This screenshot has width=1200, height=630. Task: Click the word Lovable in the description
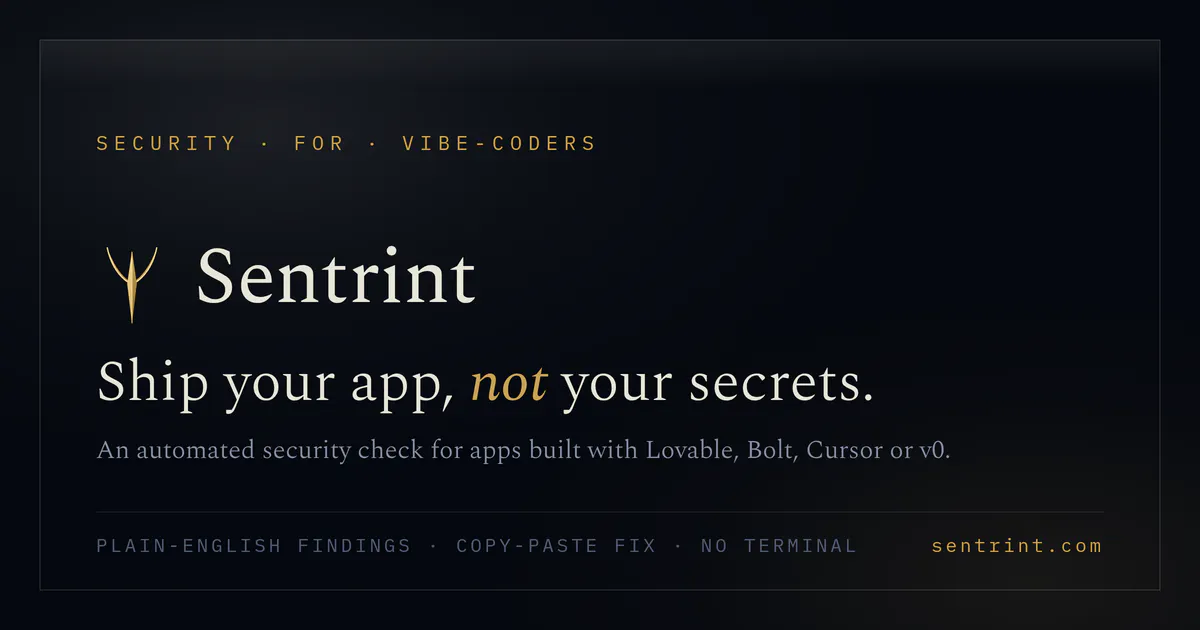click(692, 451)
